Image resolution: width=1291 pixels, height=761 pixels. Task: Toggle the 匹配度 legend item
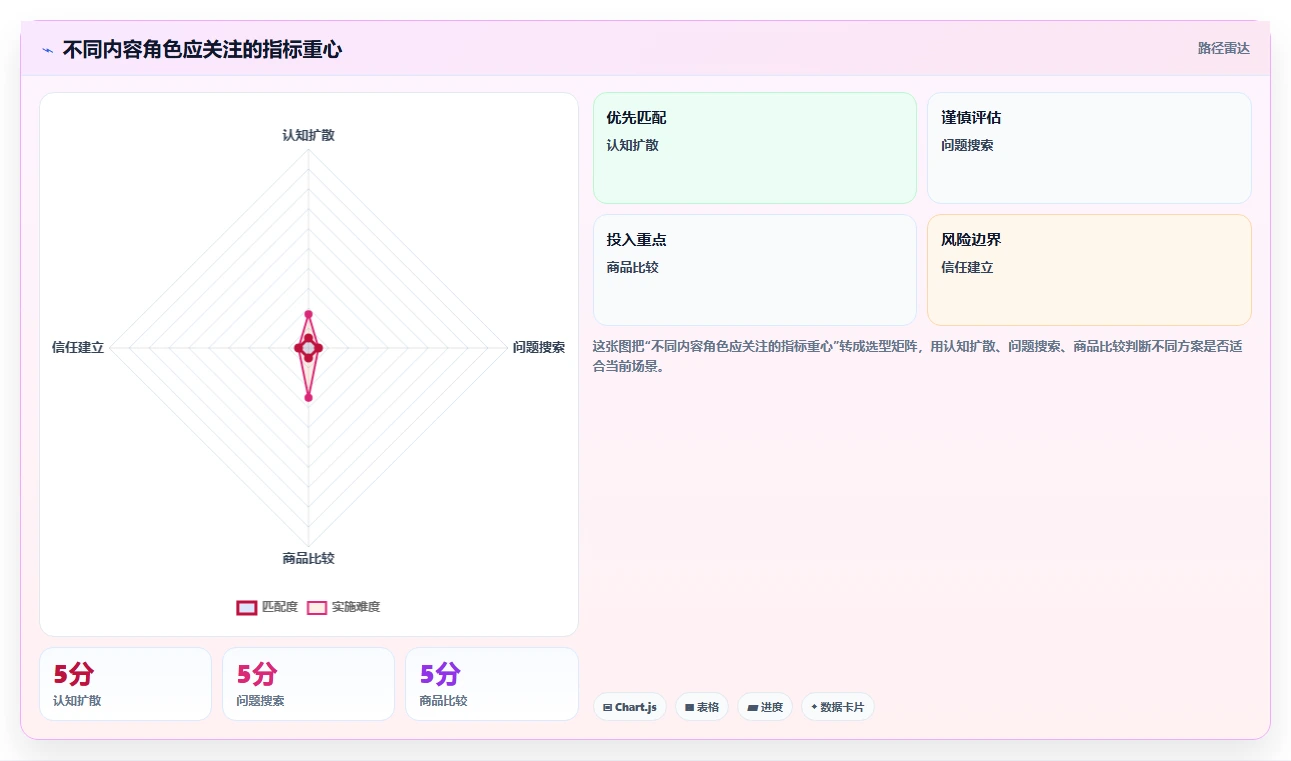pyautogui.click(x=267, y=607)
